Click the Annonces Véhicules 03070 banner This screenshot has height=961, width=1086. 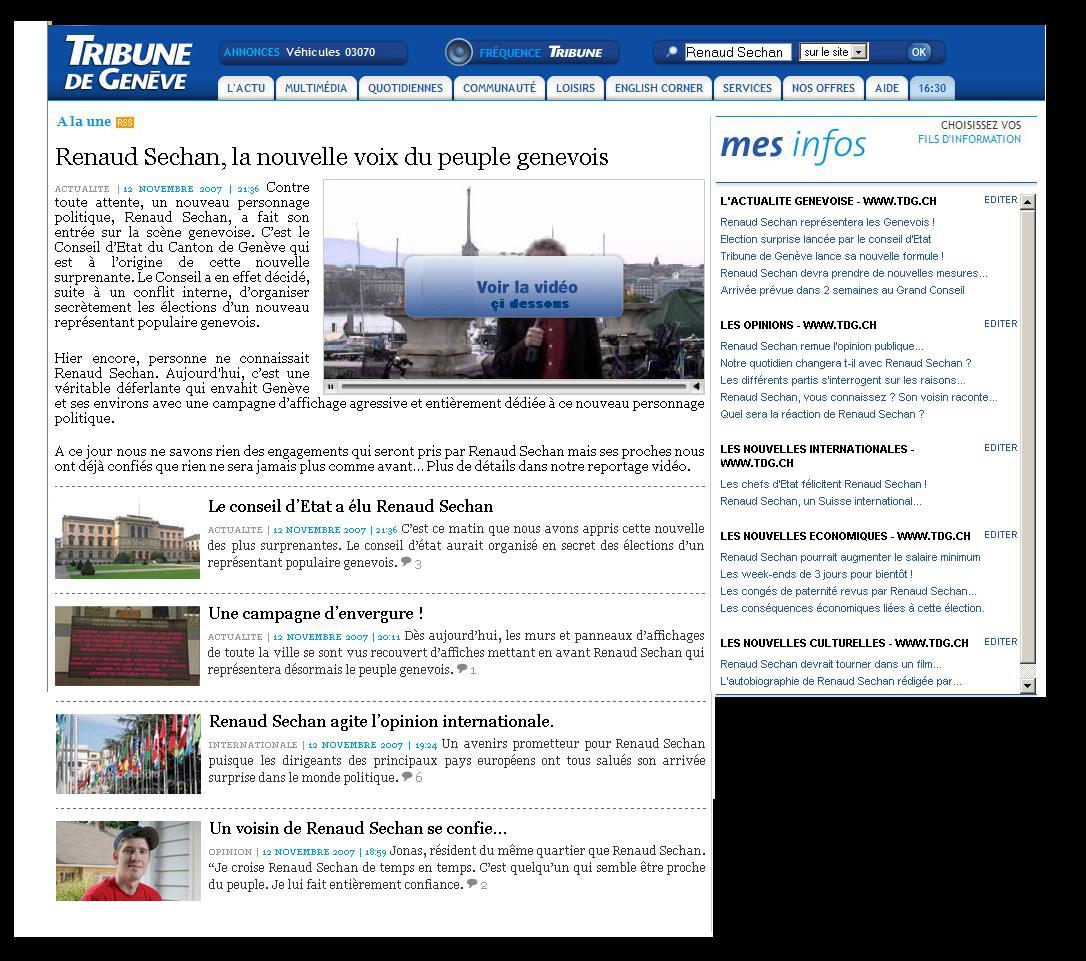point(313,52)
